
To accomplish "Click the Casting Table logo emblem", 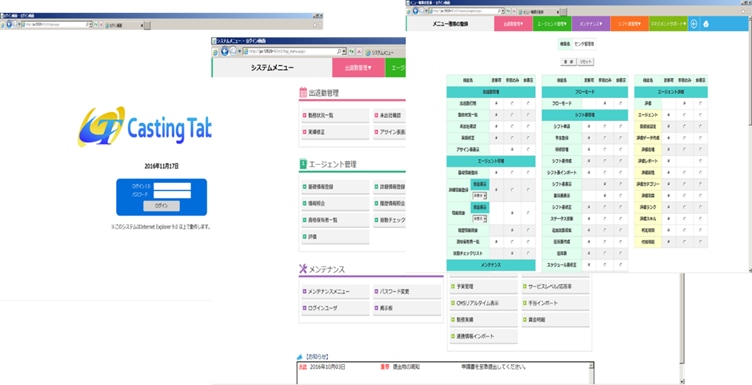I will tap(101, 126).
